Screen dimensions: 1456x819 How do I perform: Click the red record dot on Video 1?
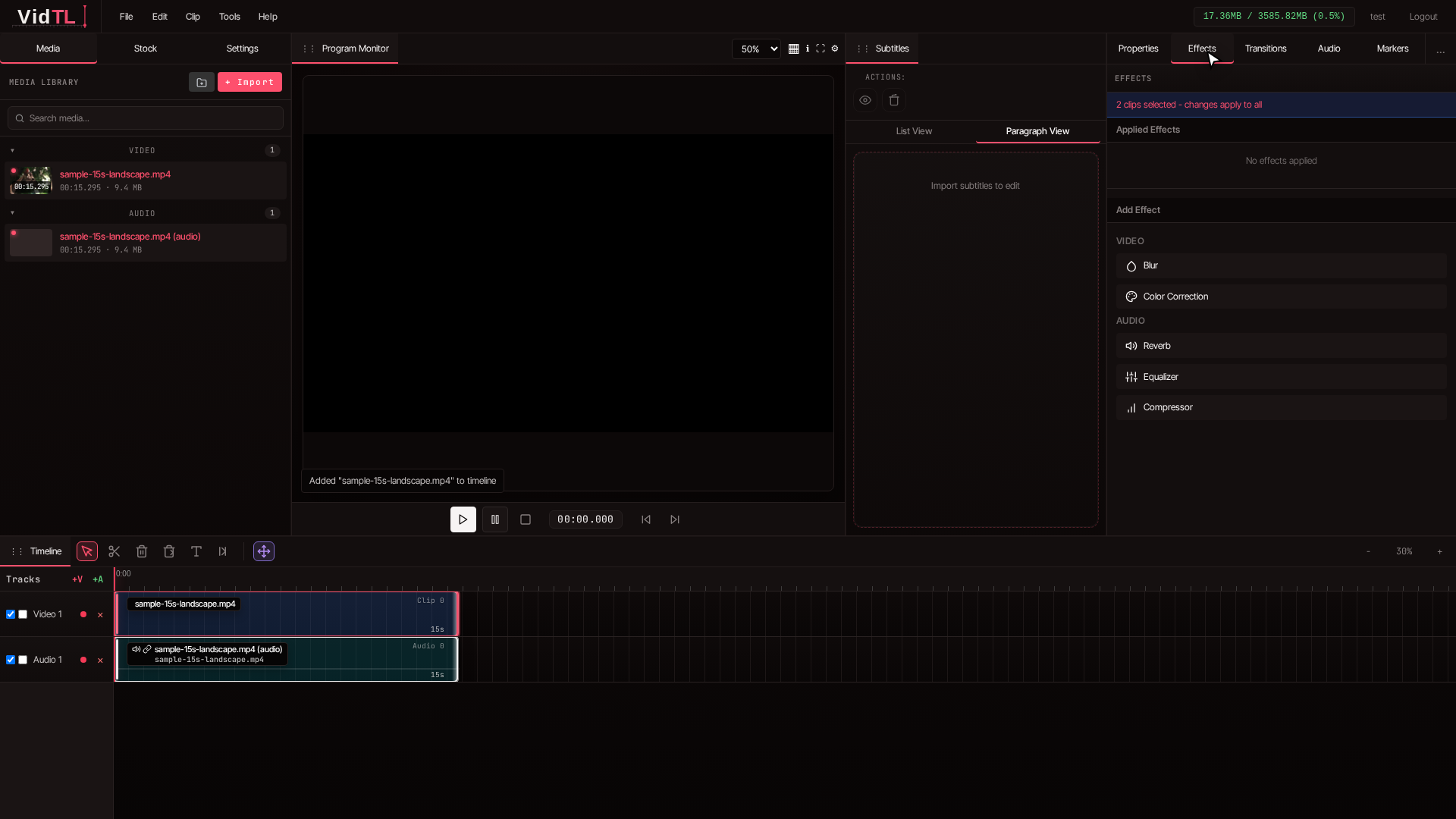(x=83, y=614)
